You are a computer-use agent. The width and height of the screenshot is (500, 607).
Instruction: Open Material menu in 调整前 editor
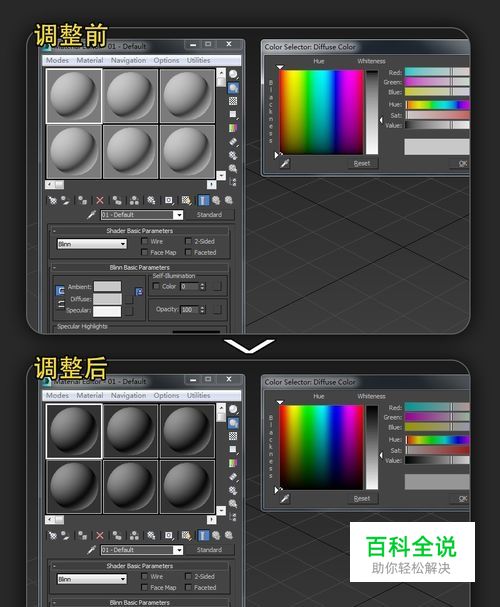coord(90,60)
